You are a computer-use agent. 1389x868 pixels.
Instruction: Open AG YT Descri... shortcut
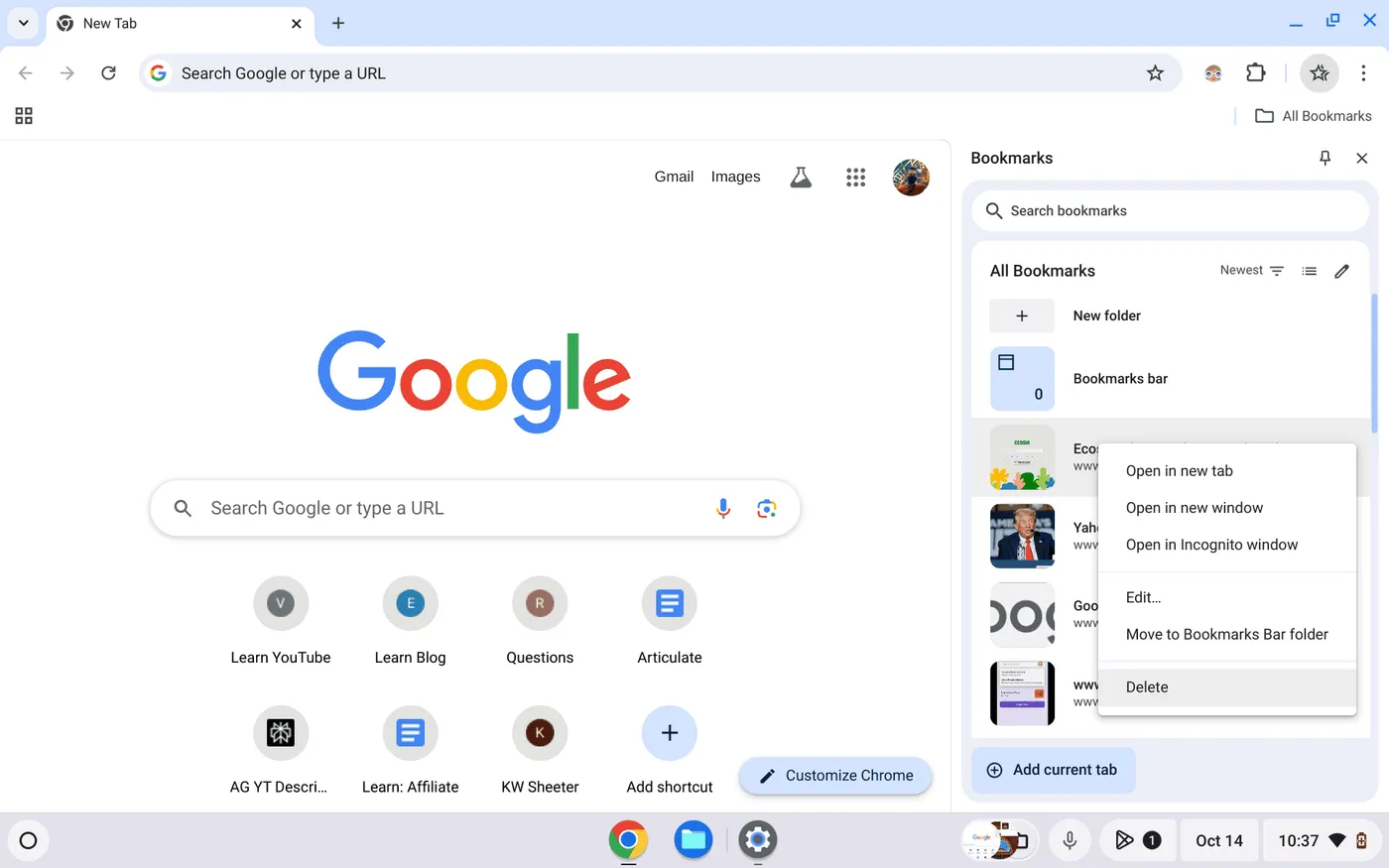[281, 750]
